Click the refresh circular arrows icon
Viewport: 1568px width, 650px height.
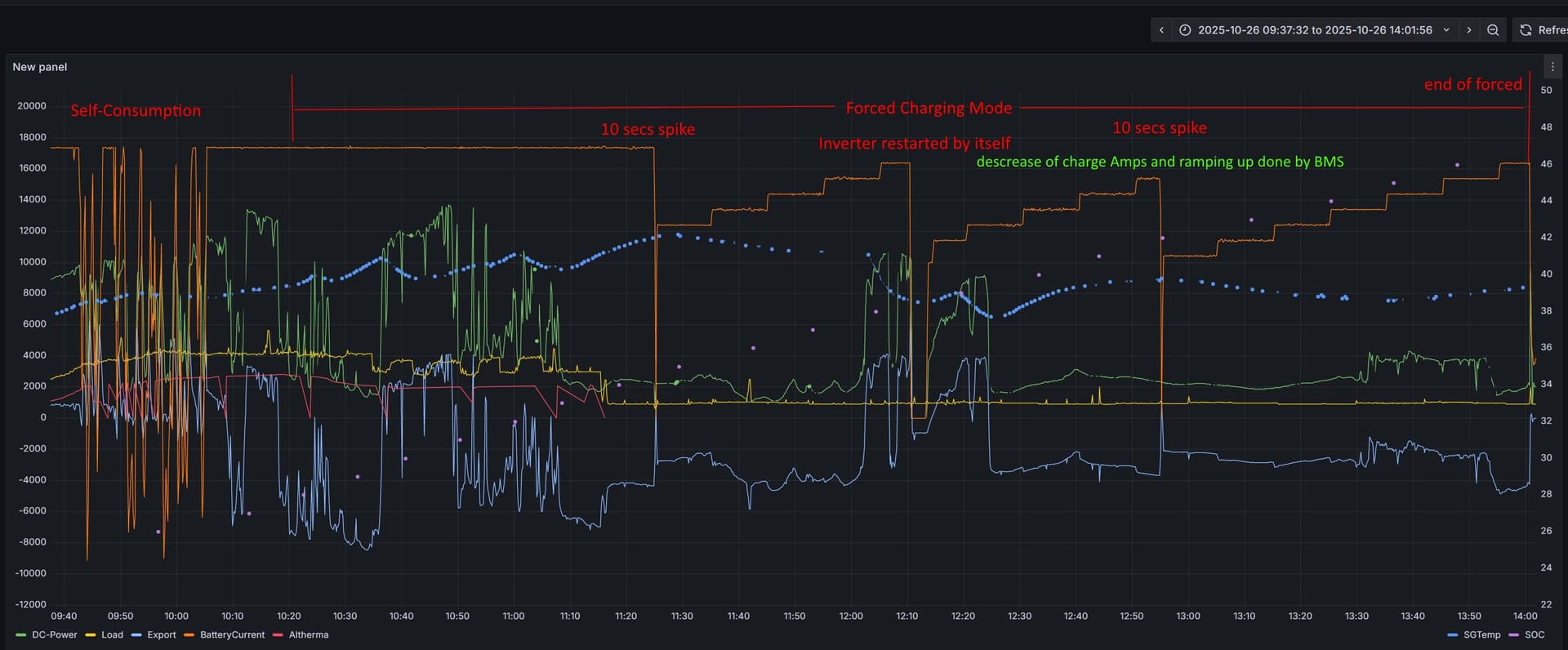point(1526,30)
